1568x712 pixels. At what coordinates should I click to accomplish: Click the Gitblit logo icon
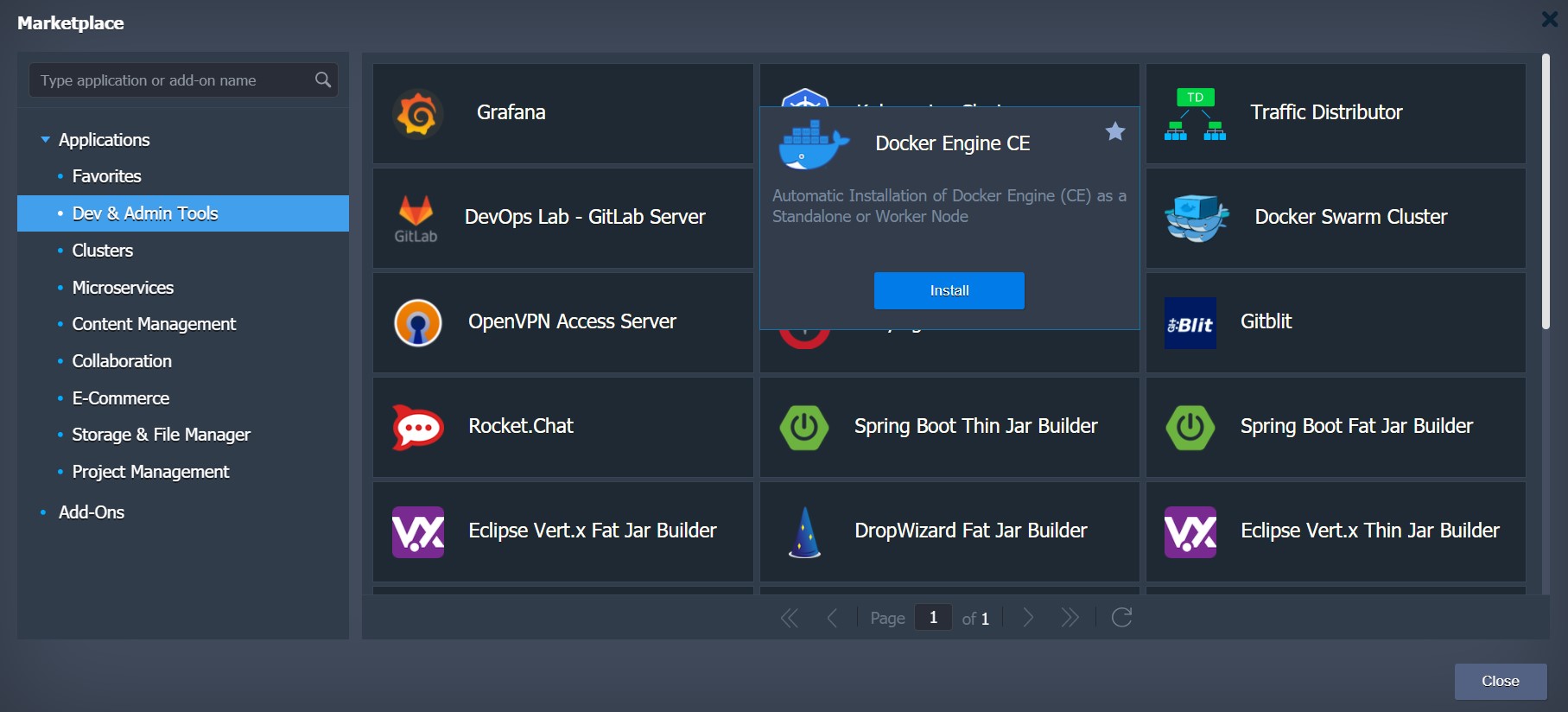pos(1190,323)
